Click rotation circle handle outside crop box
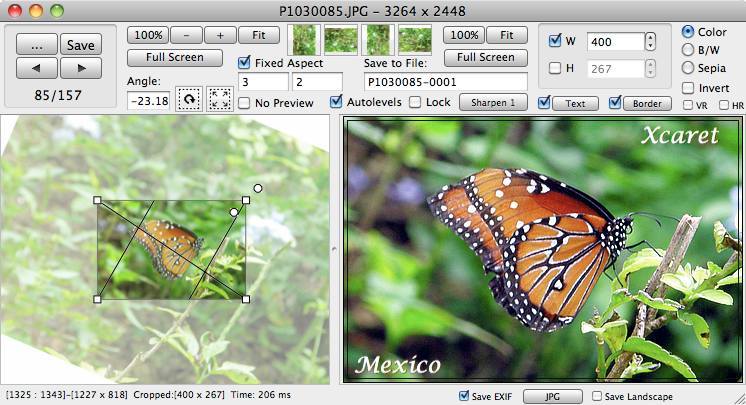746x405 pixels. point(258,188)
